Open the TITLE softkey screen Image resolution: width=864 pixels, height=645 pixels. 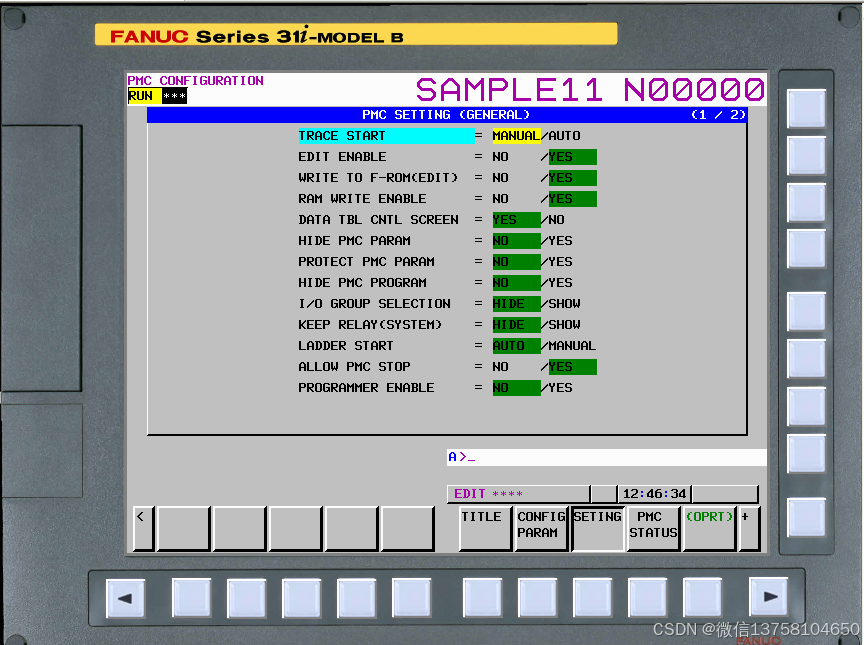tap(485, 528)
